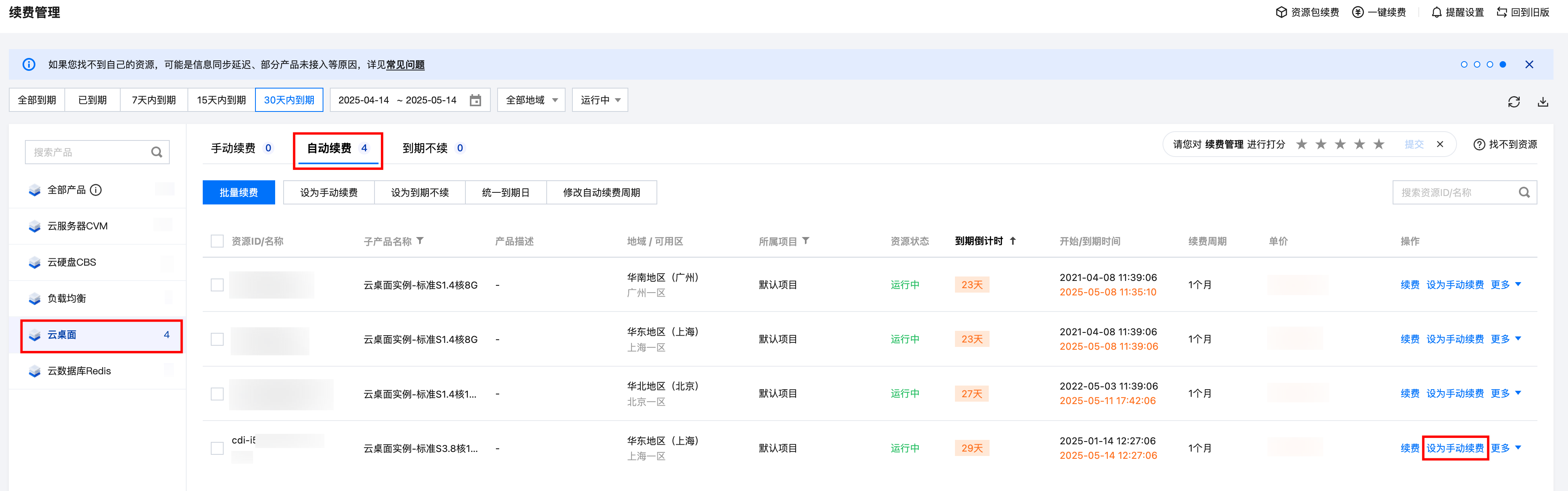Refresh the resource list
The width and height of the screenshot is (1568, 491).
(x=1514, y=102)
